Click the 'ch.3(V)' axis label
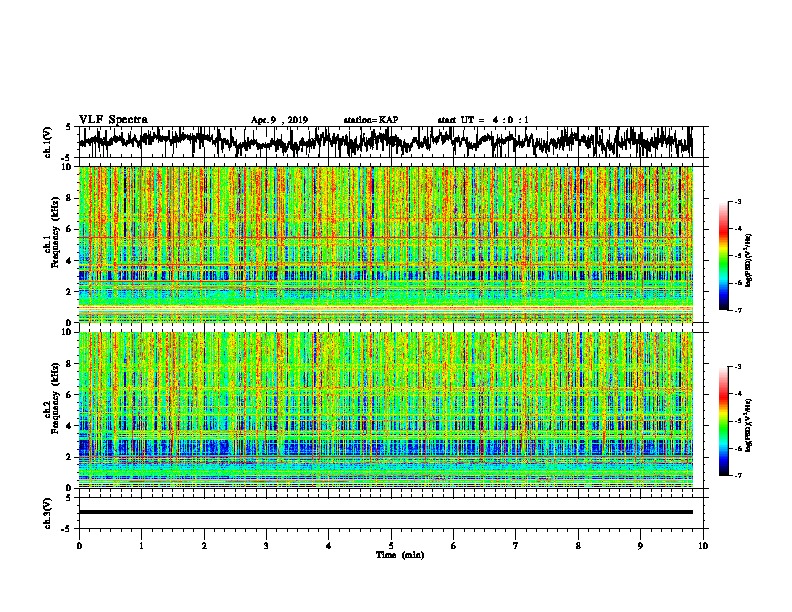792x612 pixels. [x=48, y=513]
